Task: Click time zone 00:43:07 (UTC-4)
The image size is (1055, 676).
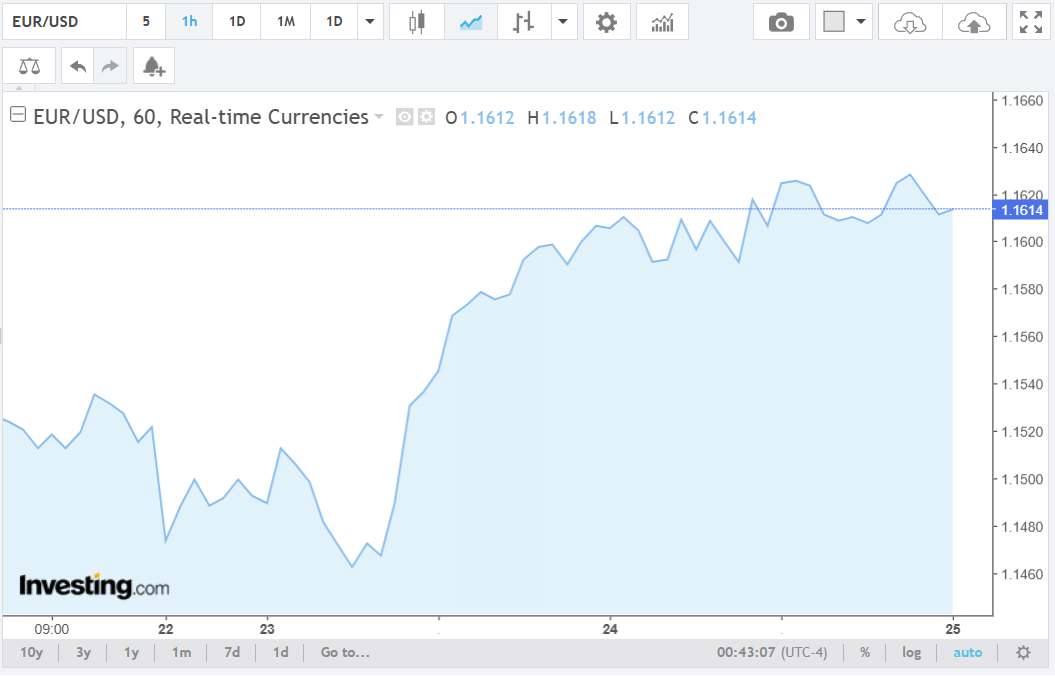Action: 772,652
